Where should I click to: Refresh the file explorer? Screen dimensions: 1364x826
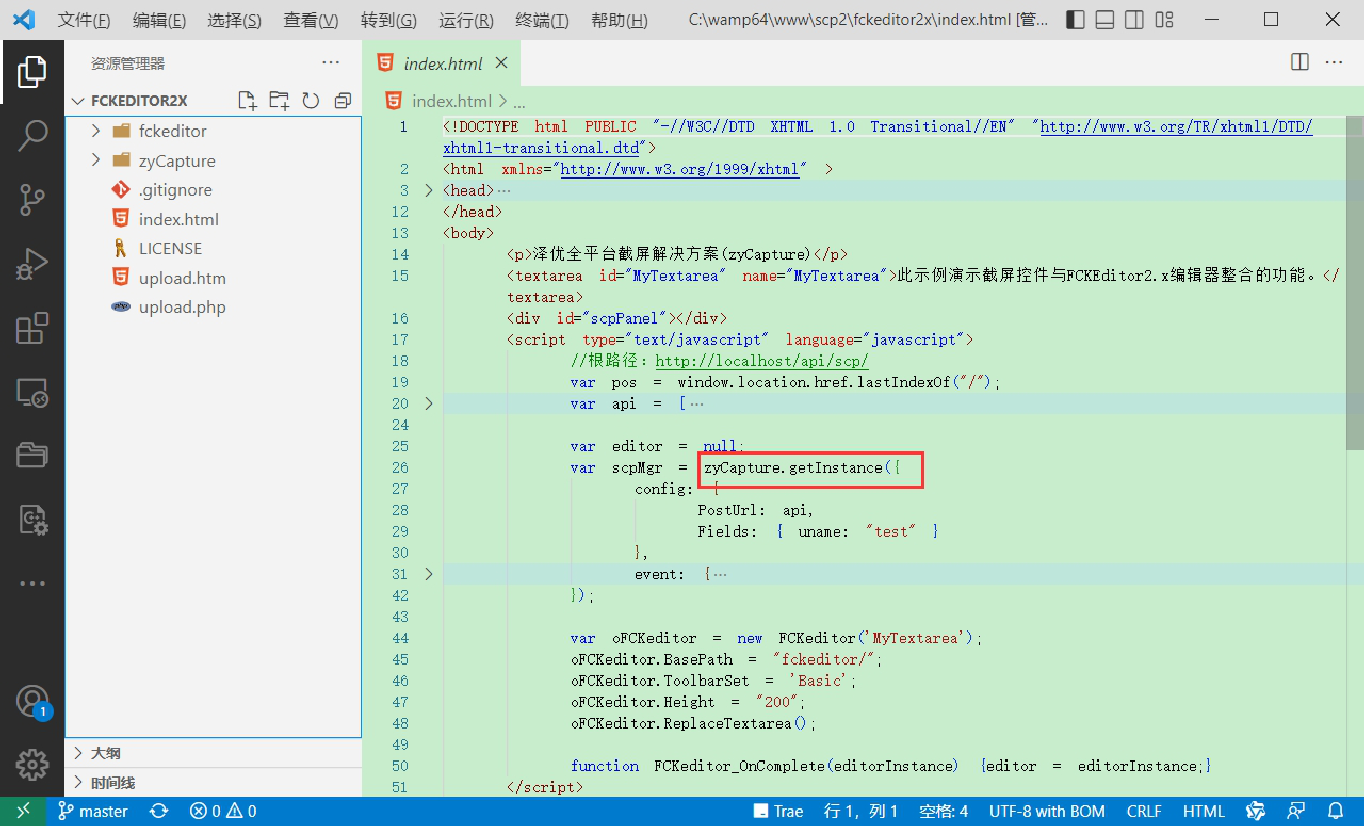click(x=311, y=100)
